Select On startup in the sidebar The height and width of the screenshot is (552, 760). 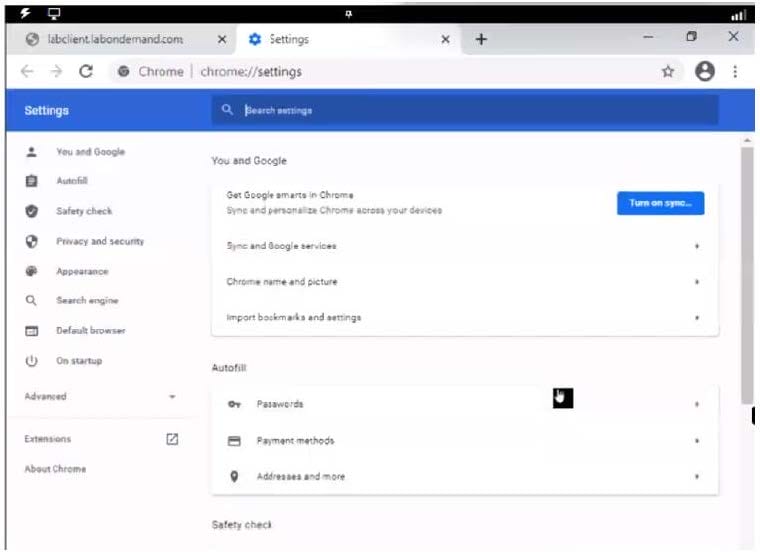[x=79, y=361]
